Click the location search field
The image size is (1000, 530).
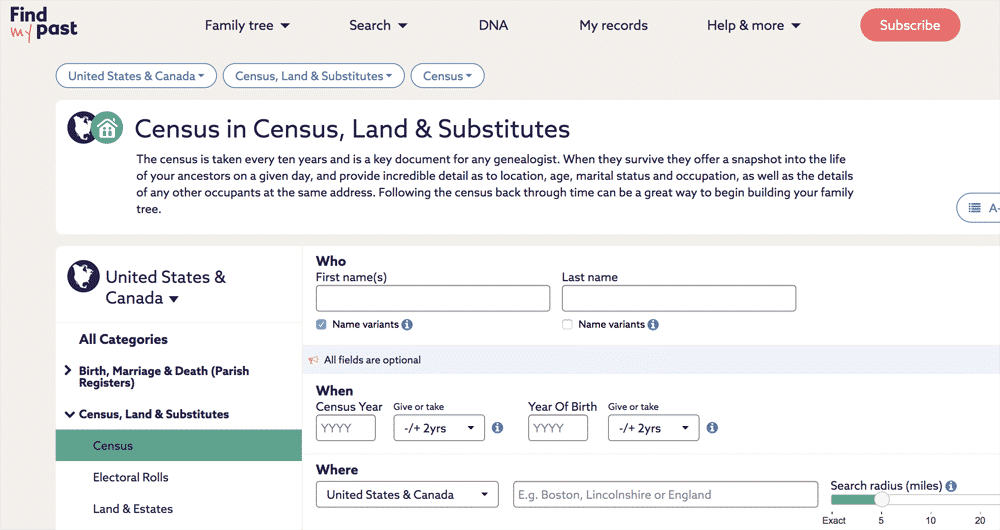[x=665, y=495]
